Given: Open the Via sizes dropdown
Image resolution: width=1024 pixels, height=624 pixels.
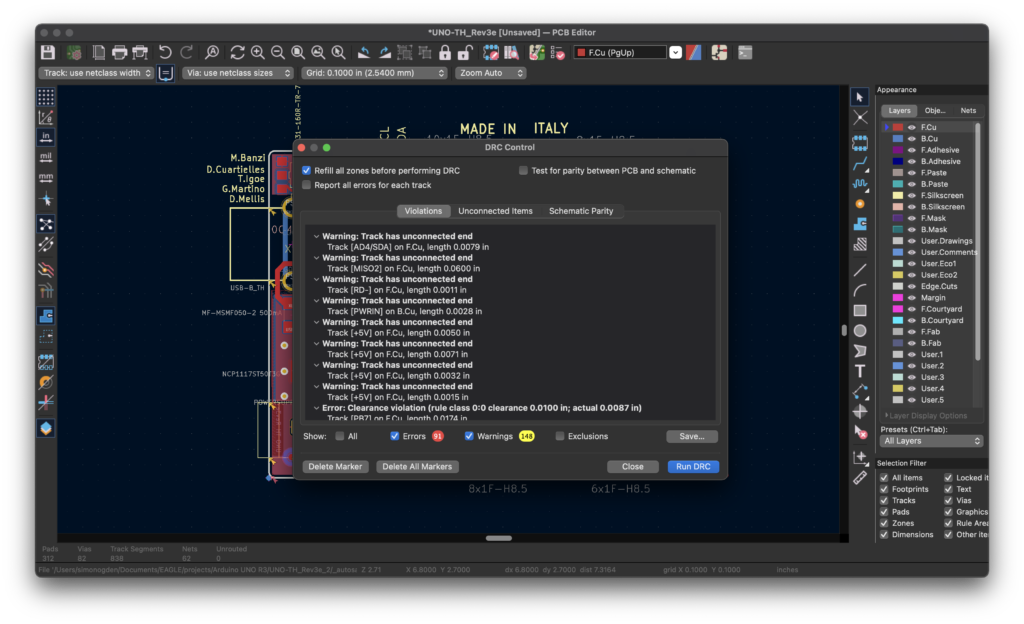Looking at the screenshot, I should [238, 73].
